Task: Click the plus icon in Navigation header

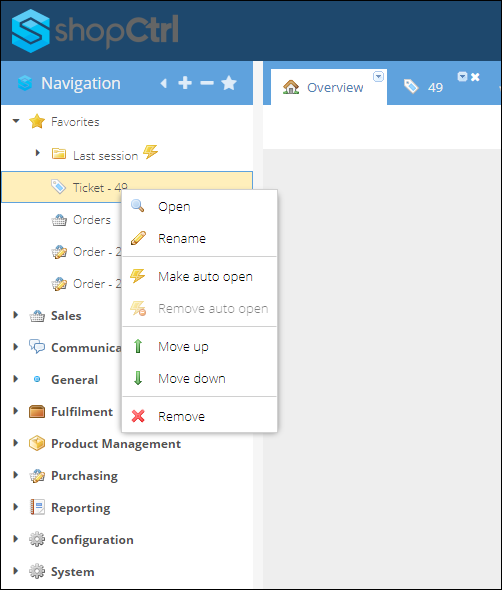Action: (x=185, y=83)
